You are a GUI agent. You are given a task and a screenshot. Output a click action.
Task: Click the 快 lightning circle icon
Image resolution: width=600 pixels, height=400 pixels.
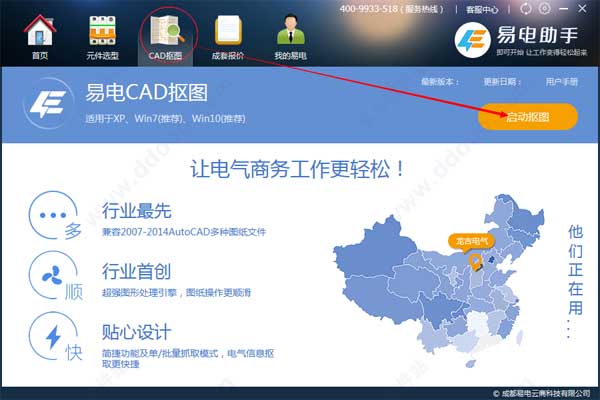(x=55, y=336)
